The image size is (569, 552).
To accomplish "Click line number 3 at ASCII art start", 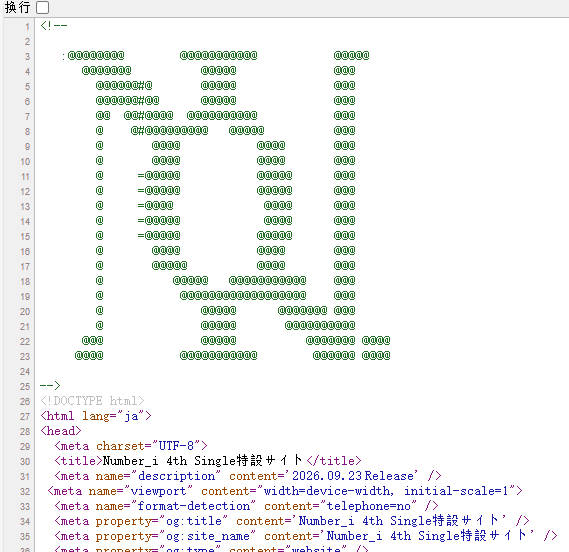I will tap(27, 57).
